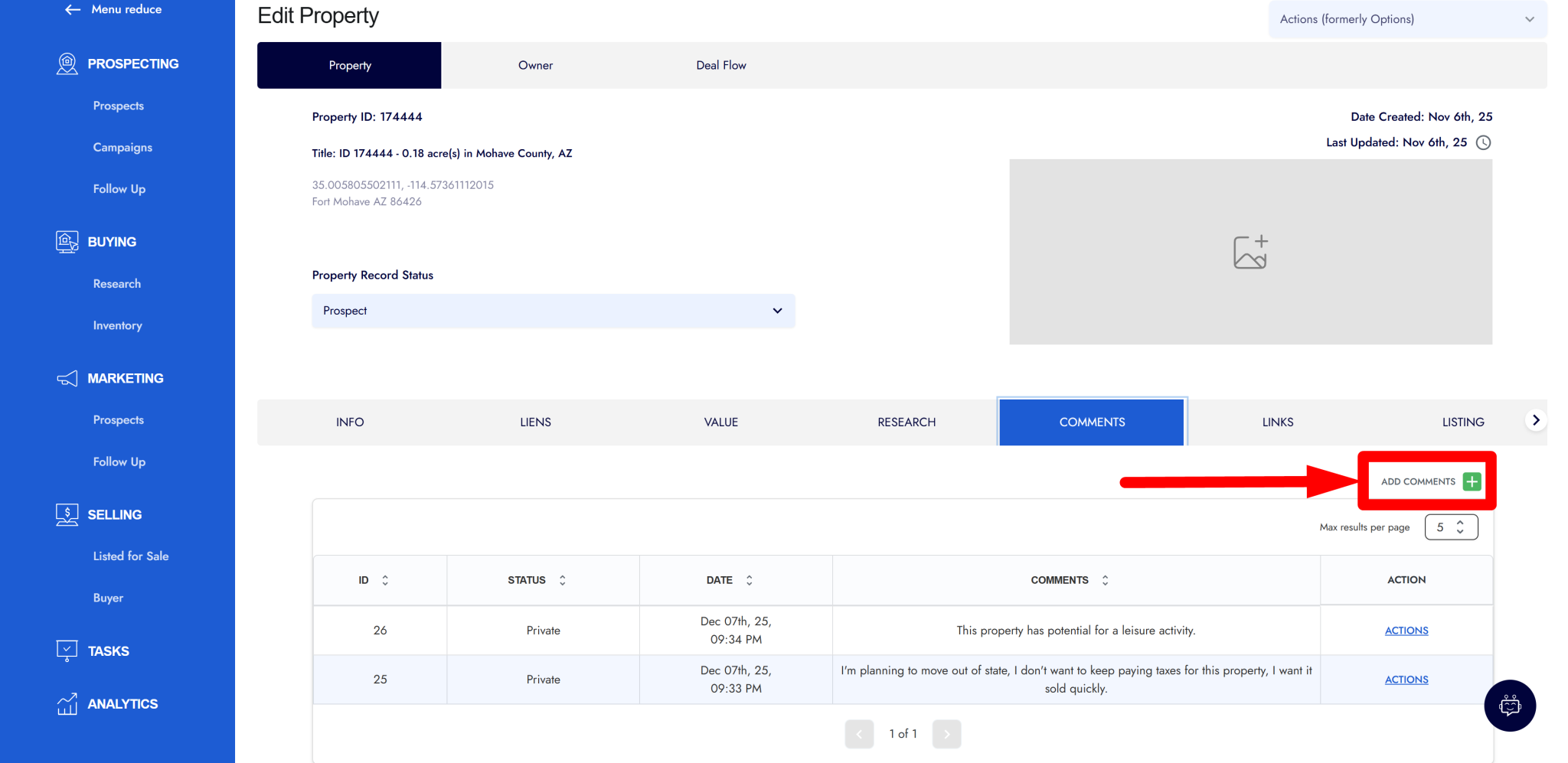
Task: Open the Tasks checklist icon
Action: click(x=67, y=650)
